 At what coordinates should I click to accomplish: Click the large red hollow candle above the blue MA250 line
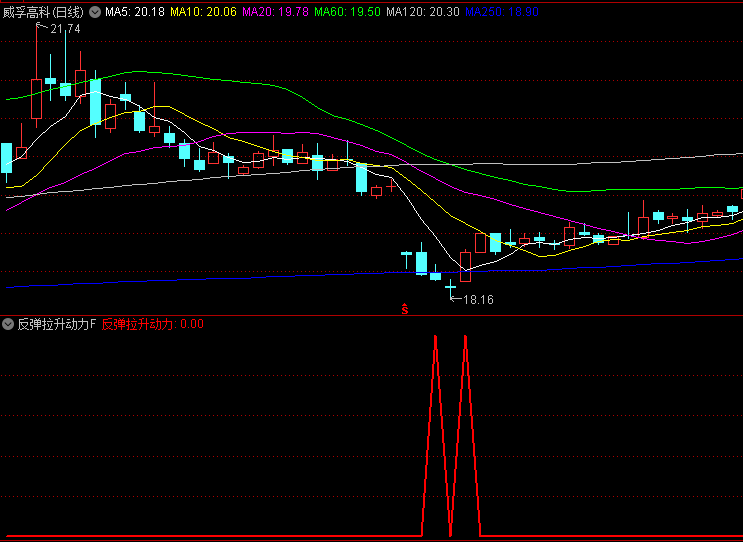pyautogui.click(x=465, y=266)
